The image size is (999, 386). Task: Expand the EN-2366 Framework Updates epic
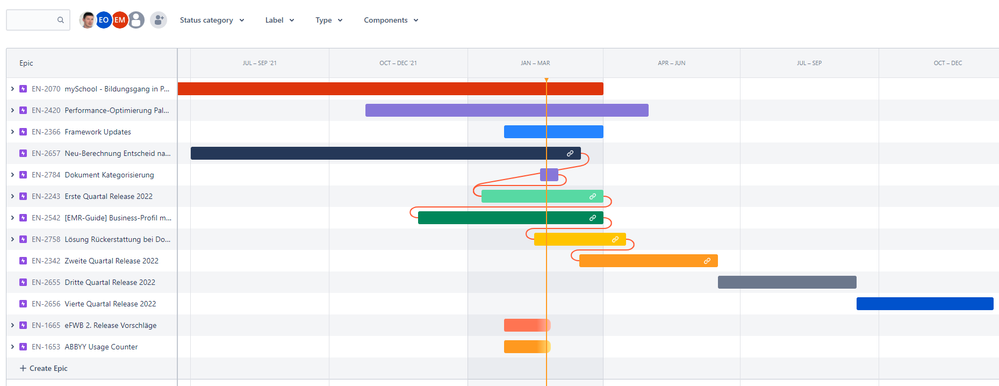coord(12,132)
